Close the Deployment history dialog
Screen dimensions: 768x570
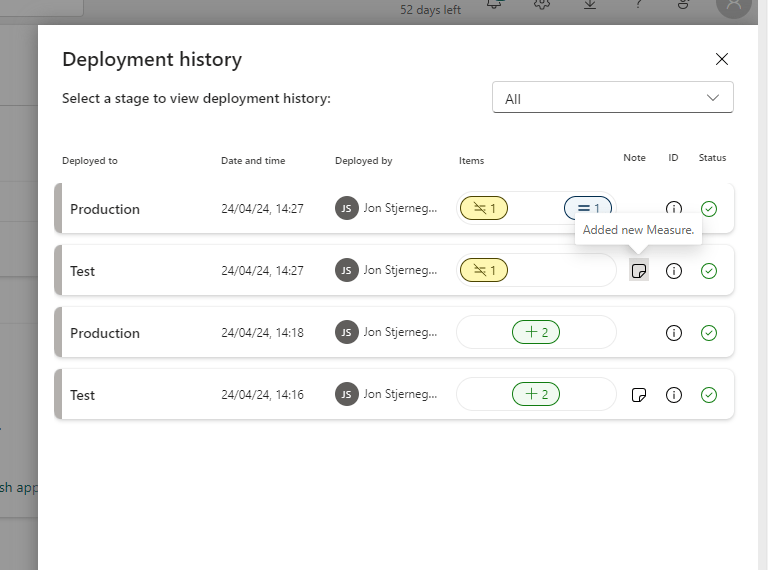(x=722, y=59)
